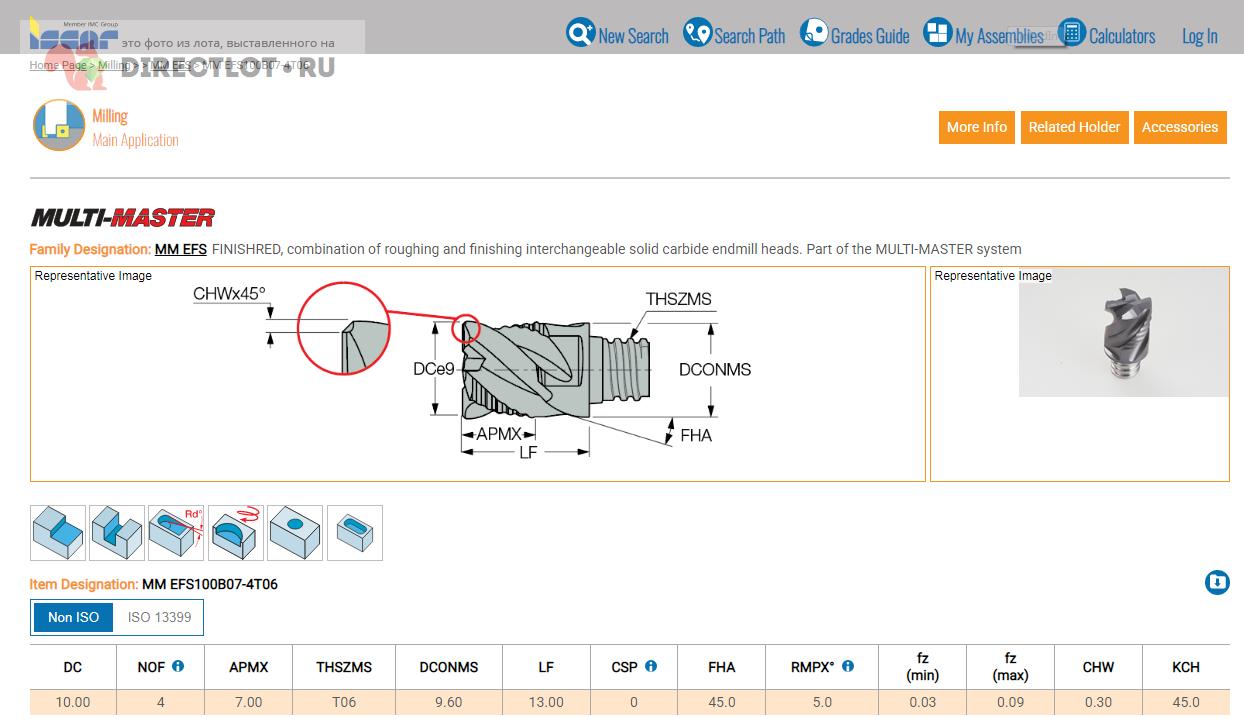1244x719 pixels.
Task: Open the Accessories section
Action: pyautogui.click(x=1180, y=127)
